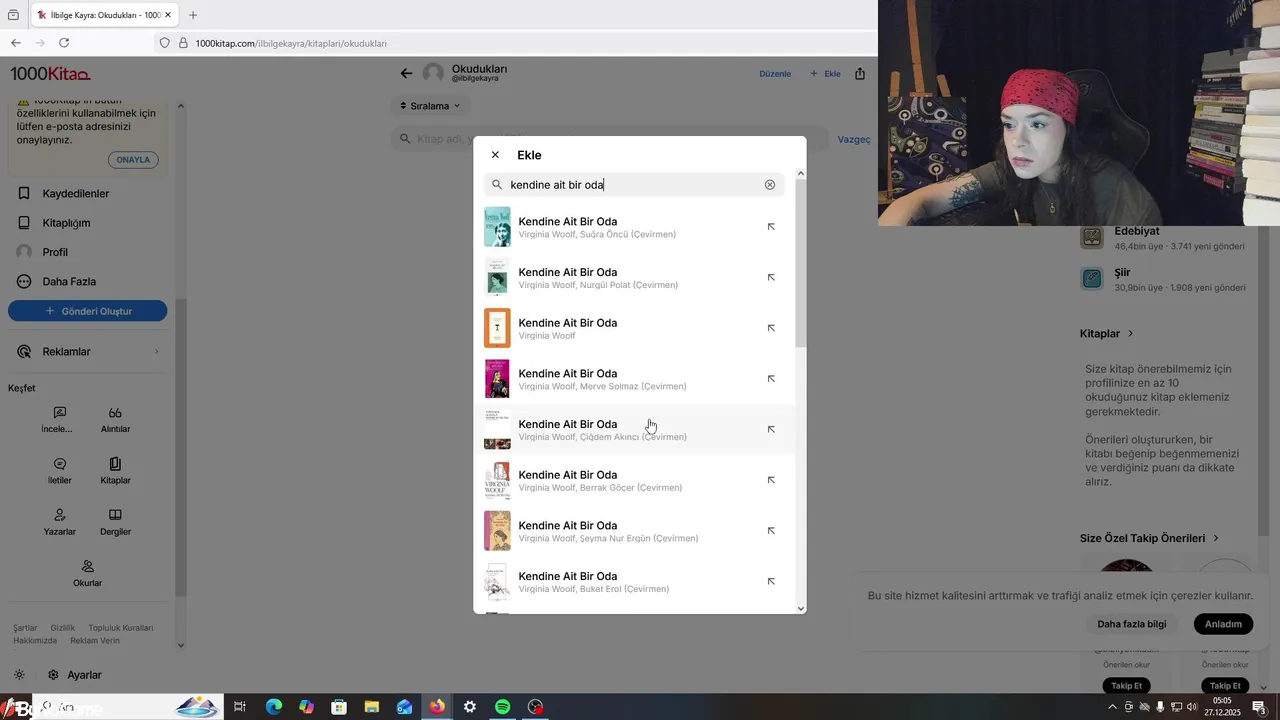Click the Ekle results scrollbar thumb

(x=801, y=264)
